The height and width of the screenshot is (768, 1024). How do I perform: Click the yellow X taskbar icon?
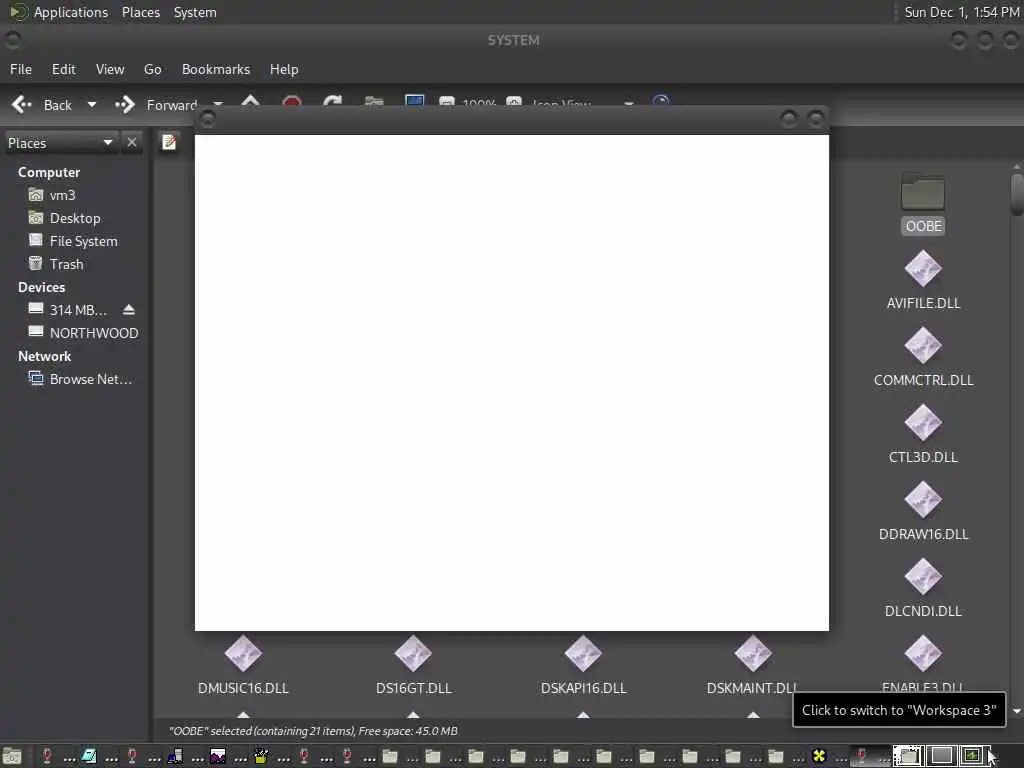pos(818,756)
